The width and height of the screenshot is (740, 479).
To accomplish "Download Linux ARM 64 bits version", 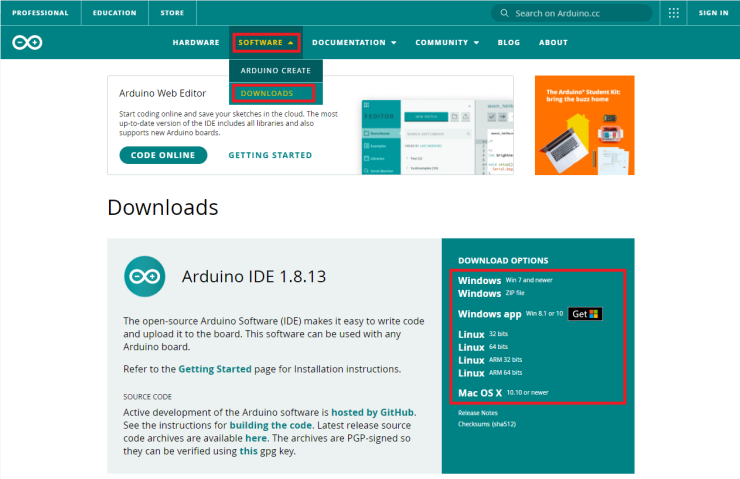I will [490, 373].
